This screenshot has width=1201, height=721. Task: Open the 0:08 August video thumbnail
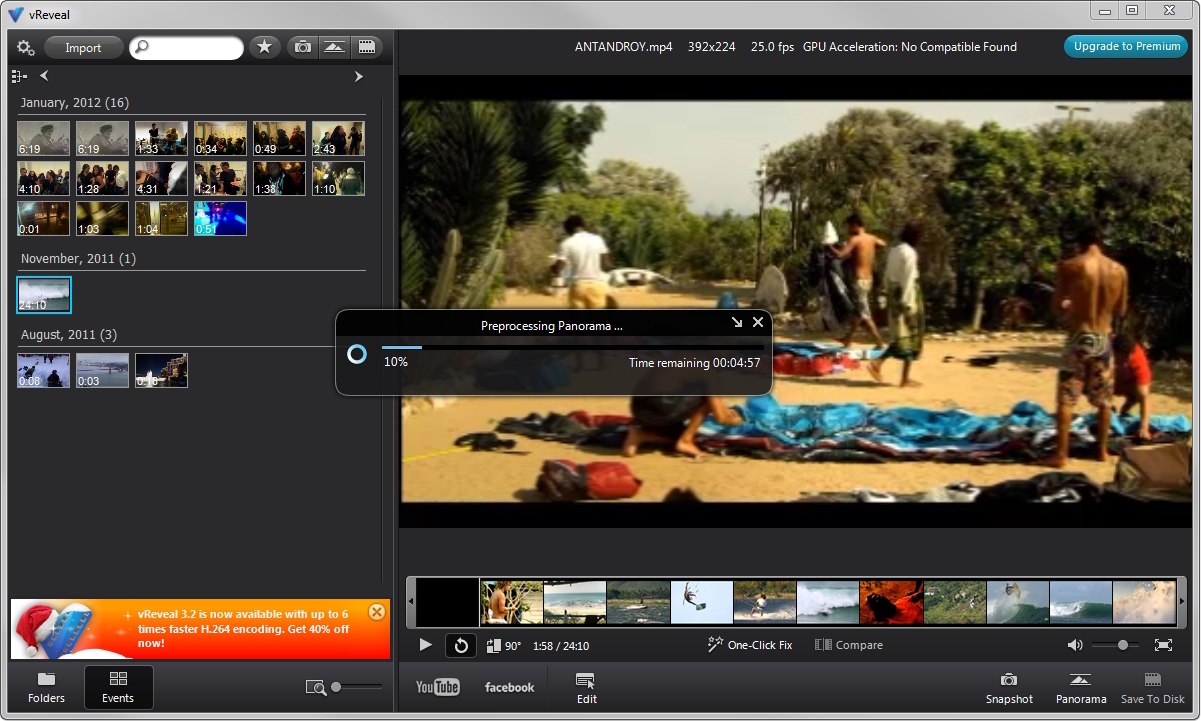tap(43, 370)
